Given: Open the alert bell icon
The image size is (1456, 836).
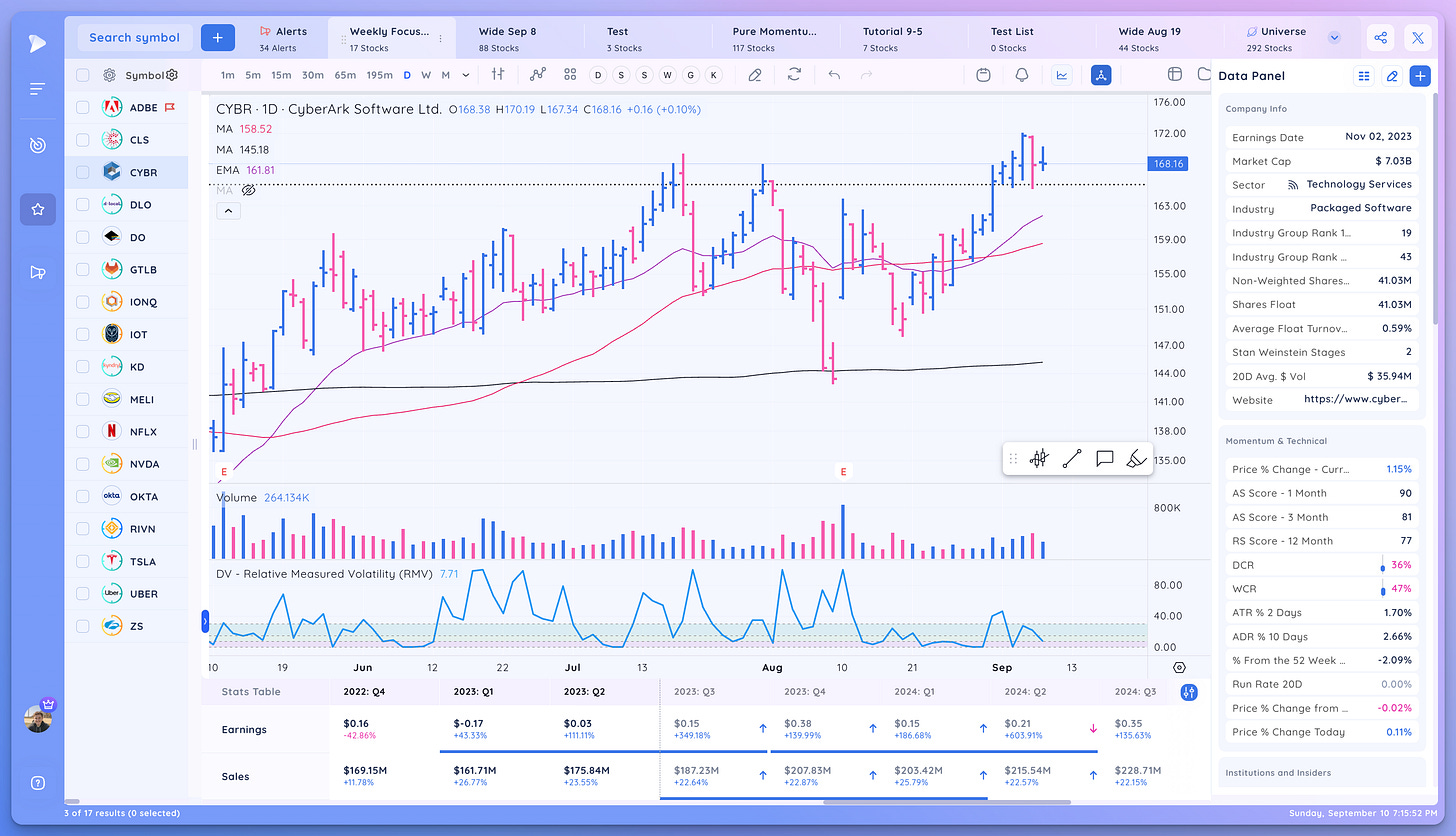Looking at the screenshot, I should [x=1021, y=74].
